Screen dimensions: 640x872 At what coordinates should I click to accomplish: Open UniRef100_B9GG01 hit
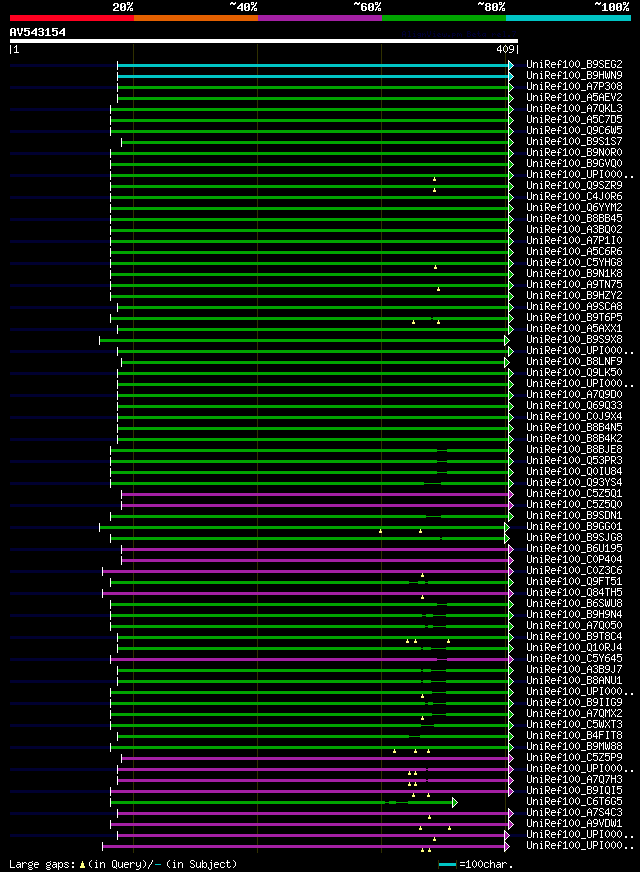(x=574, y=526)
